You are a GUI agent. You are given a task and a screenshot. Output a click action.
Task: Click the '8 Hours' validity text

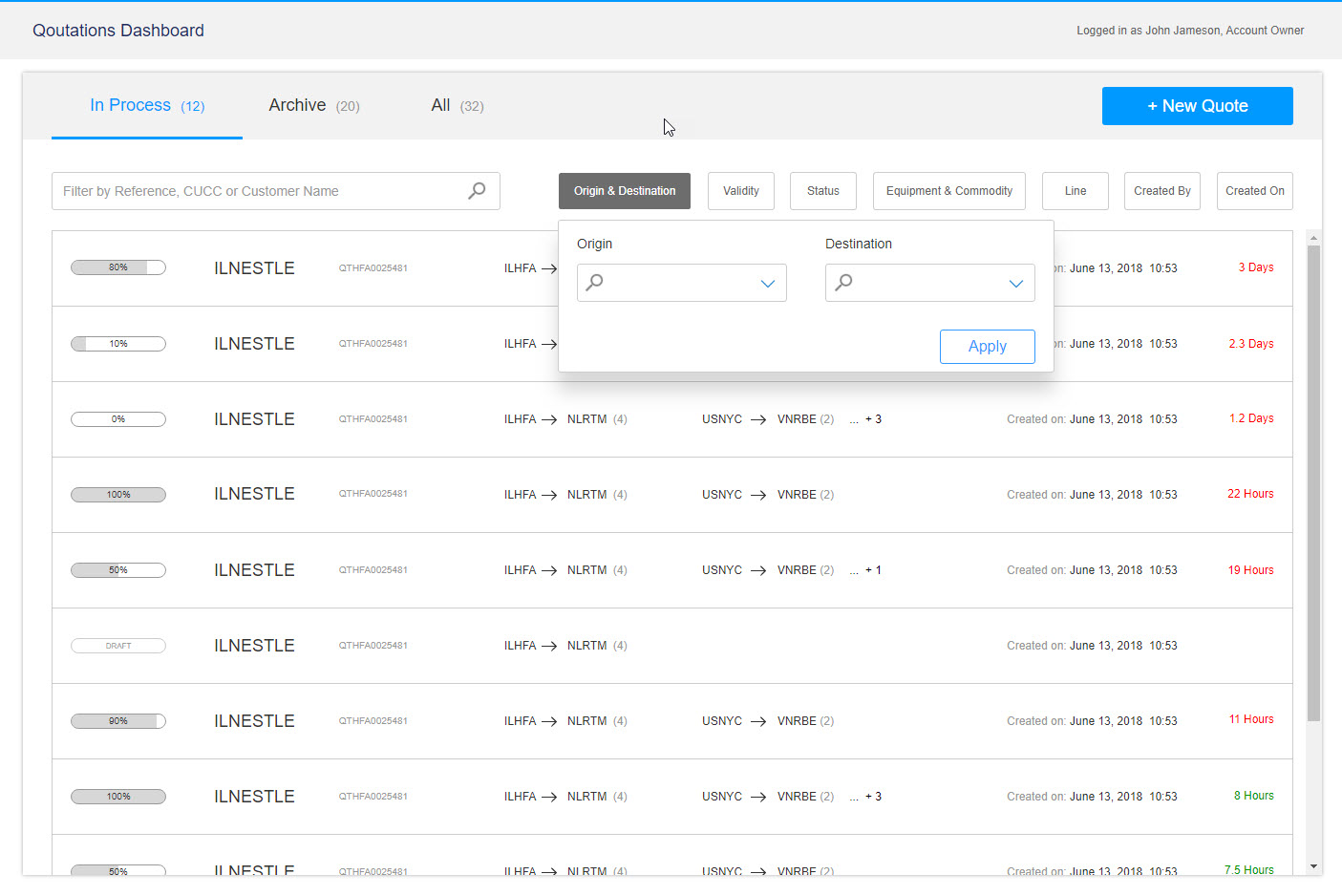coord(1254,796)
